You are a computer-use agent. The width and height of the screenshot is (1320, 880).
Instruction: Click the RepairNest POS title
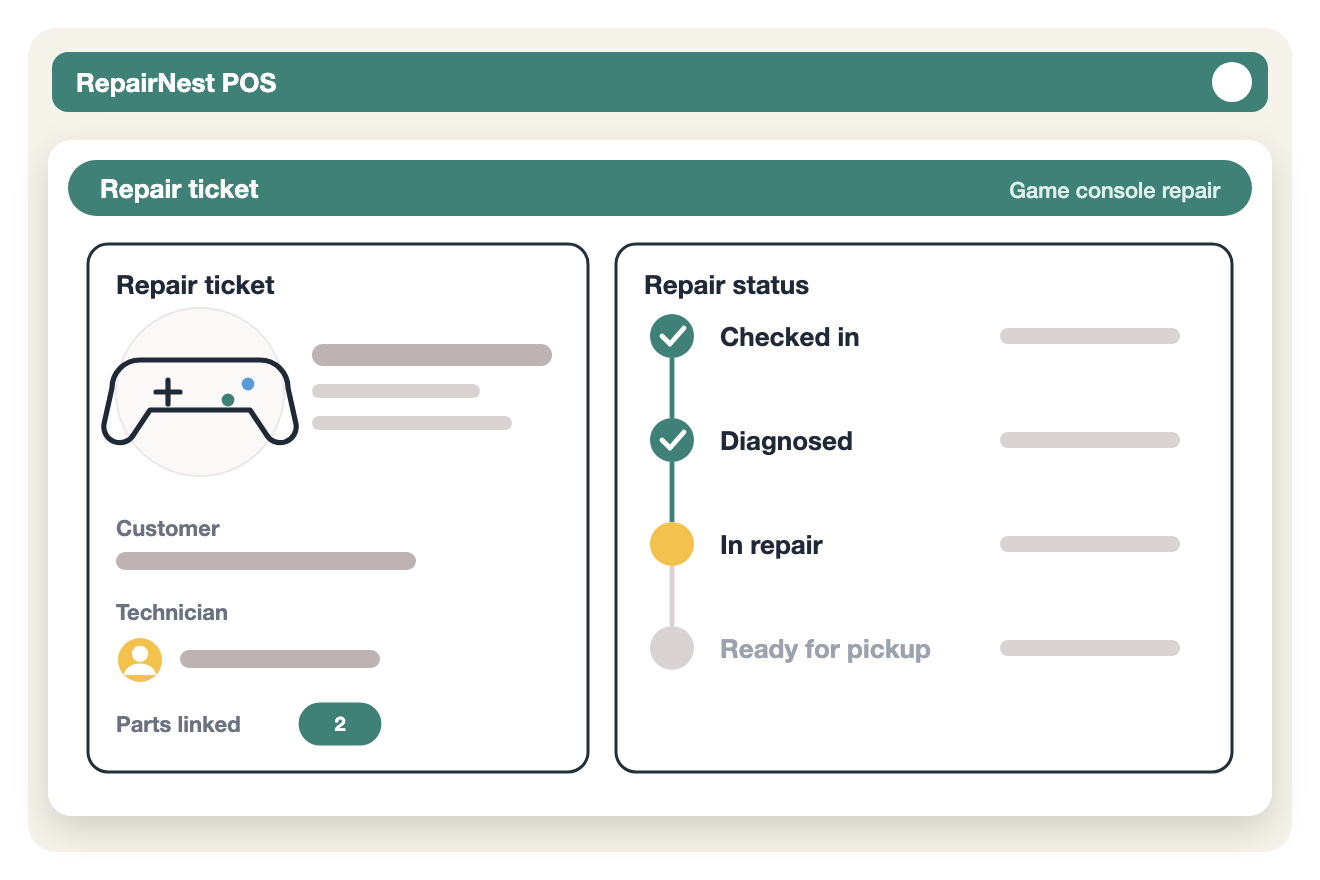[x=177, y=82]
